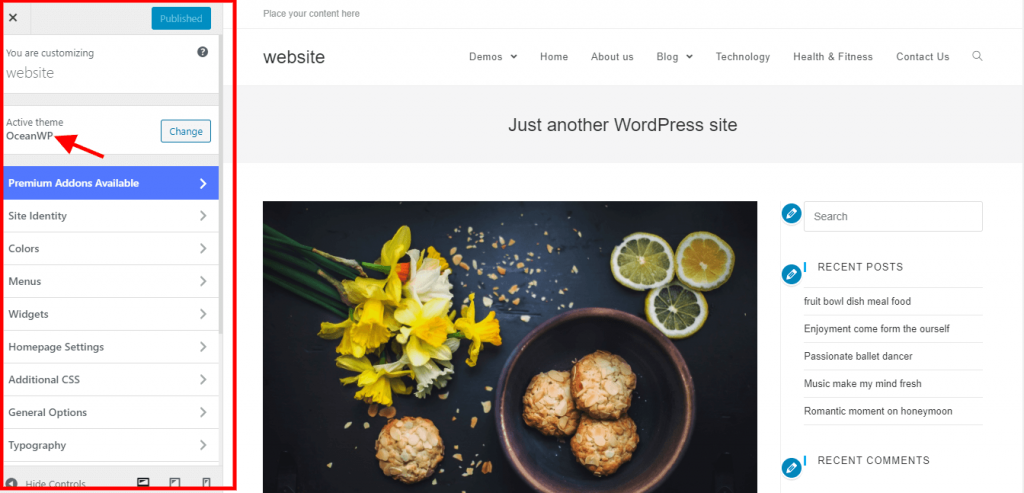
Task: Open the Typography section
Action: [x=111, y=445]
